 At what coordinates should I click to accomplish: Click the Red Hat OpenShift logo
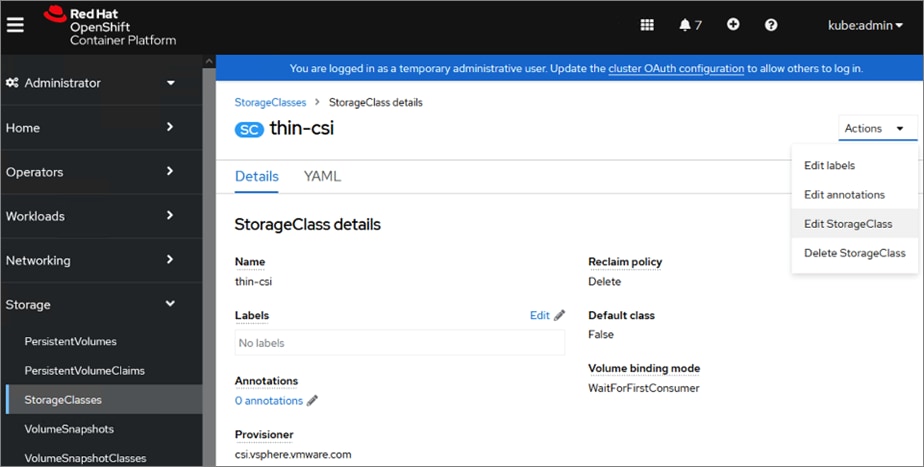(110, 26)
